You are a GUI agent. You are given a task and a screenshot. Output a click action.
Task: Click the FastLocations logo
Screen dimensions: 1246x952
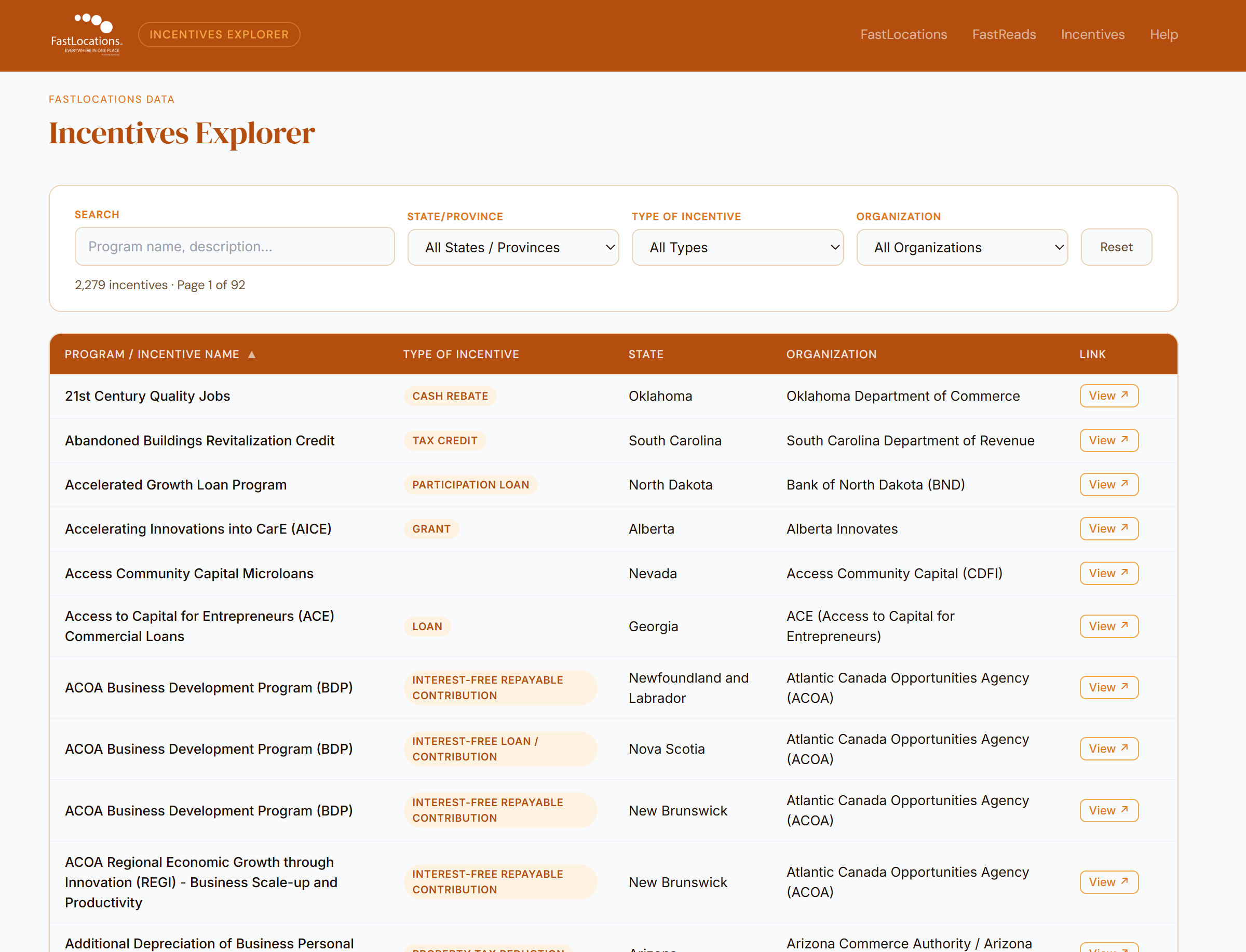(x=86, y=35)
